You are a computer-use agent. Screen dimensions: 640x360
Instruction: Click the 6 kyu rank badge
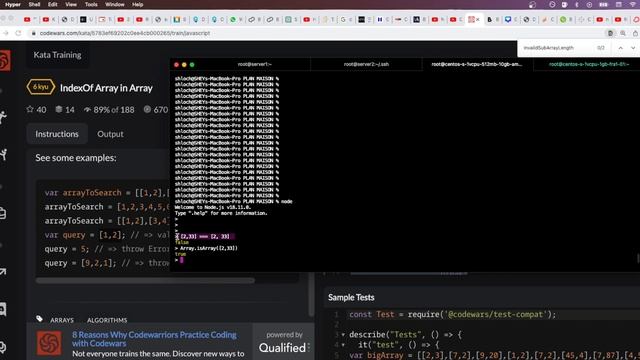click(x=40, y=87)
